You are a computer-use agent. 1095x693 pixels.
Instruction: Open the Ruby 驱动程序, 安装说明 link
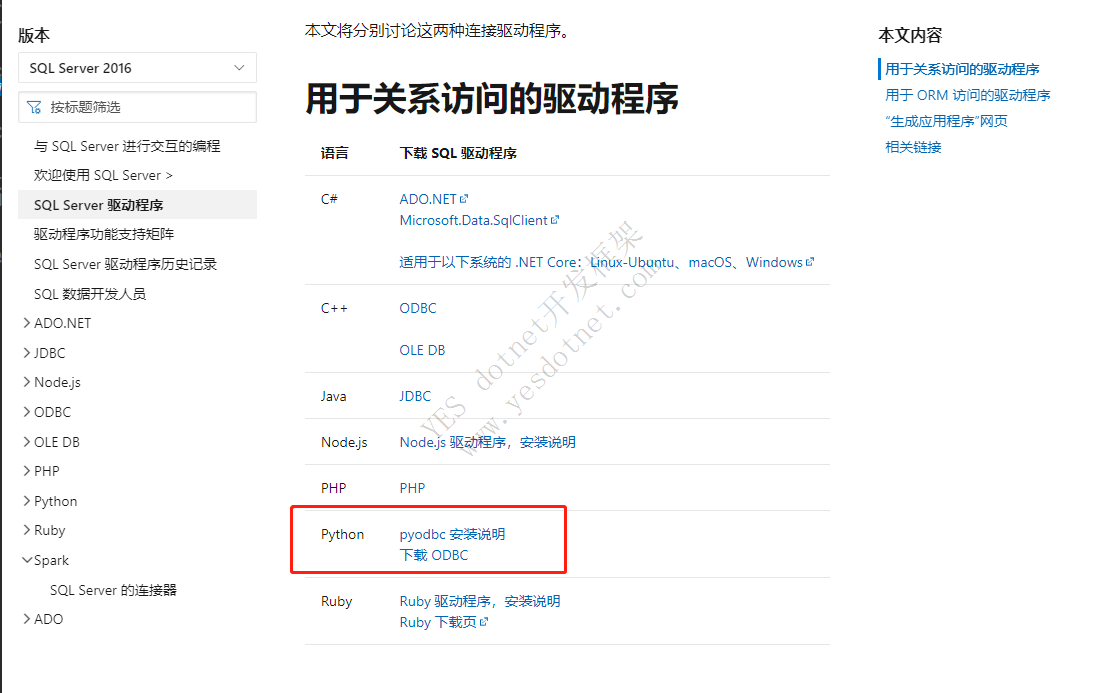coord(480,601)
